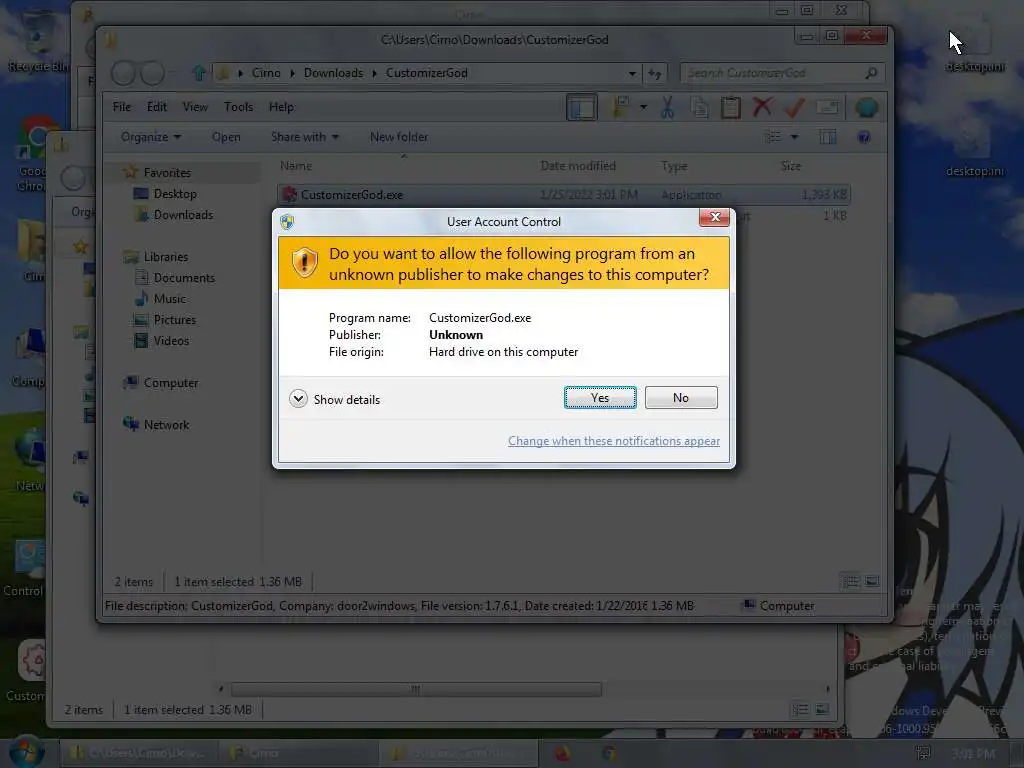This screenshot has height=768, width=1024.
Task: Click the Back navigation button
Action: 123,73
